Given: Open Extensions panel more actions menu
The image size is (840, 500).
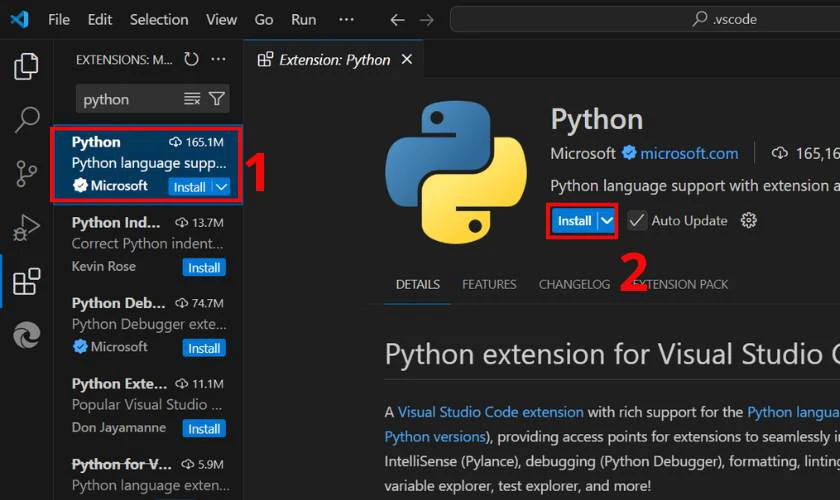Looking at the screenshot, I should 218,59.
